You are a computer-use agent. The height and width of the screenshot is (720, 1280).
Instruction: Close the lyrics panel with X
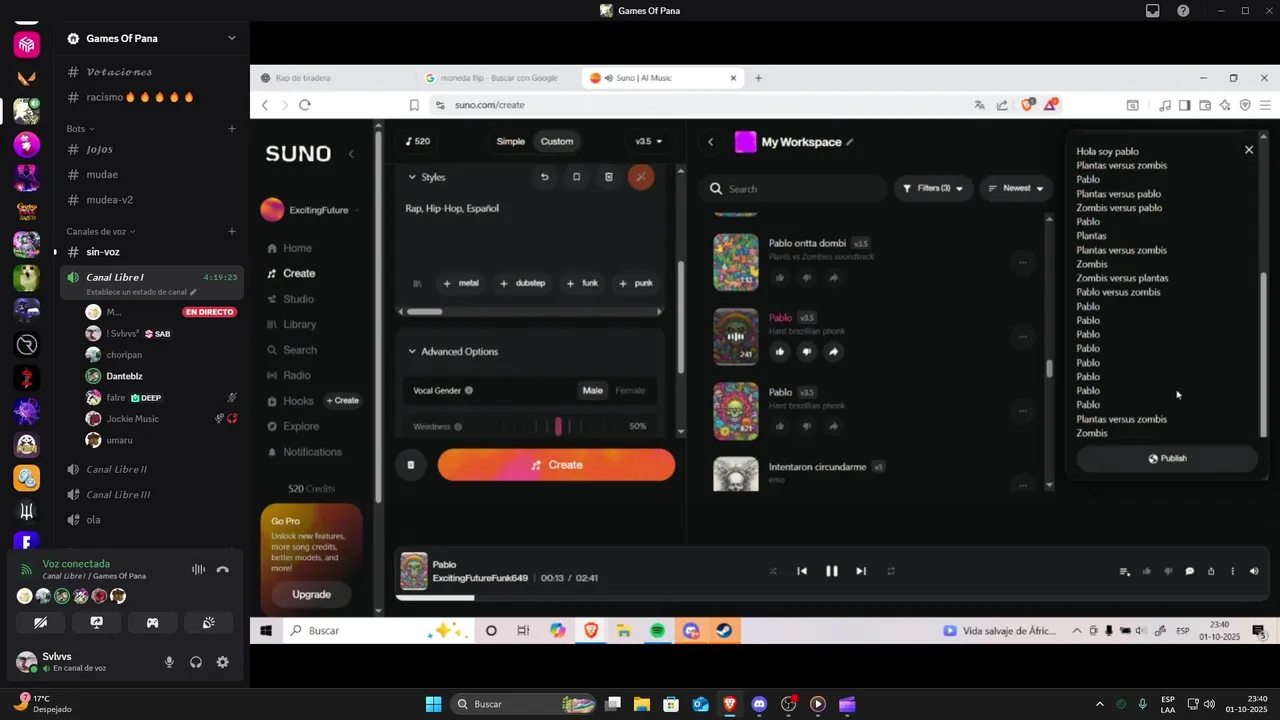coord(1248,150)
